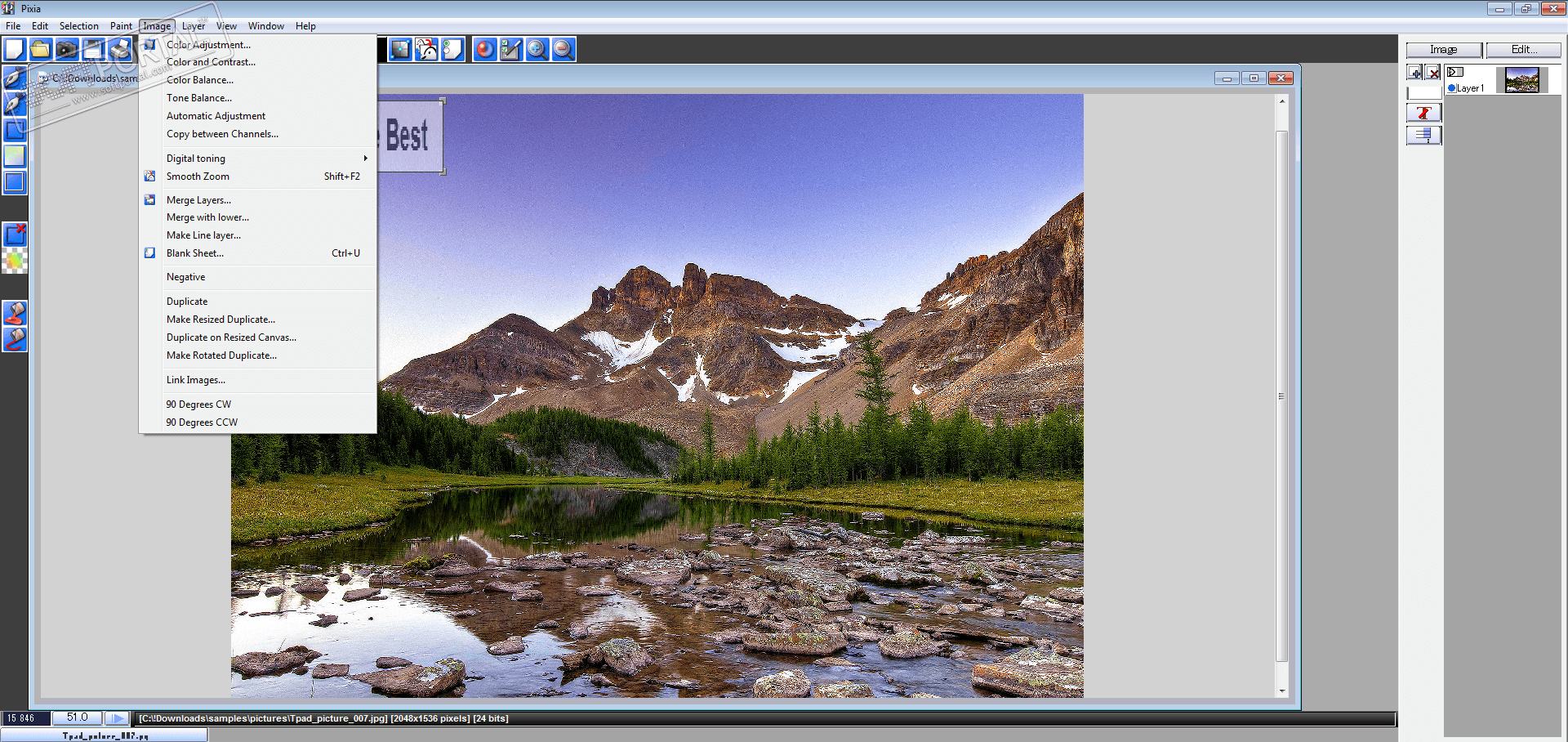Choose Make Rotated Duplicate... menu item
The width and height of the screenshot is (1568, 742).
pos(257,355)
